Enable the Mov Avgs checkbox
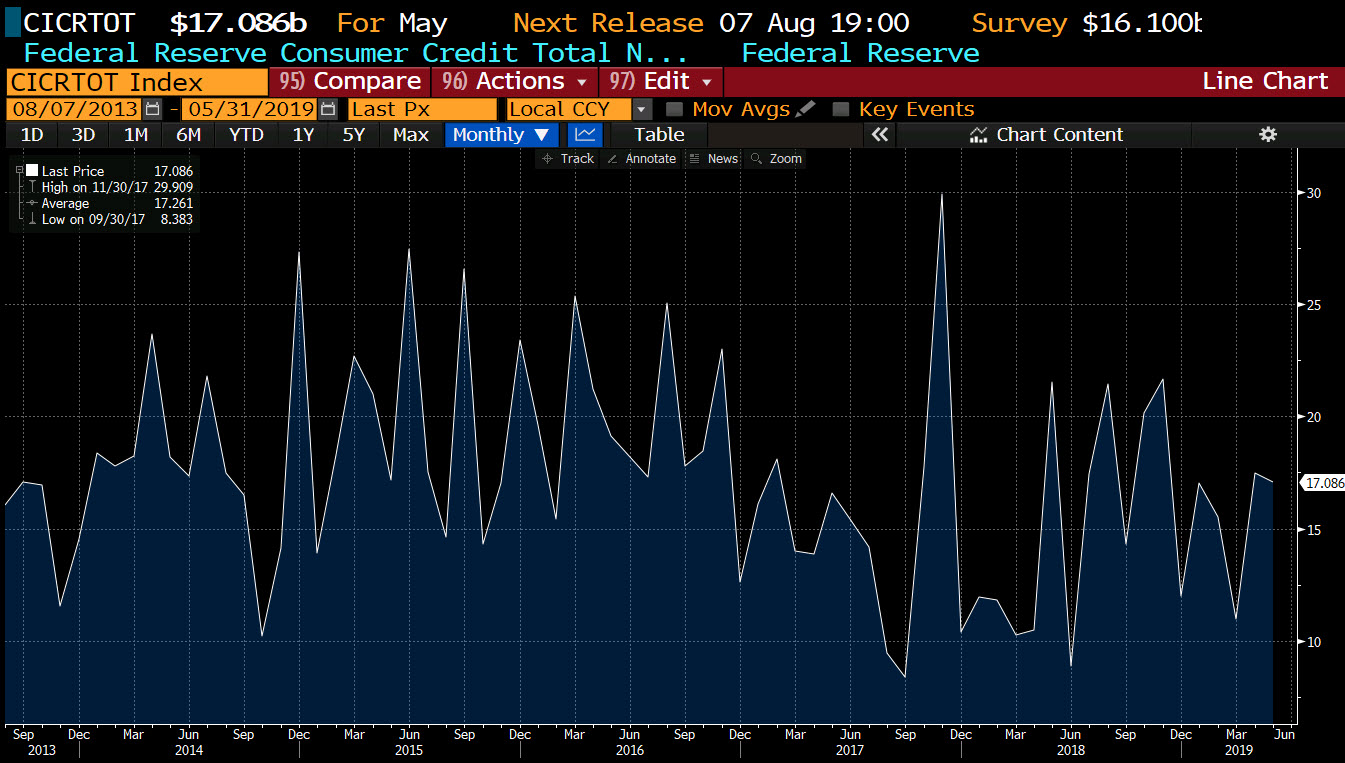Image resolution: width=1345 pixels, height=763 pixels. pos(675,109)
